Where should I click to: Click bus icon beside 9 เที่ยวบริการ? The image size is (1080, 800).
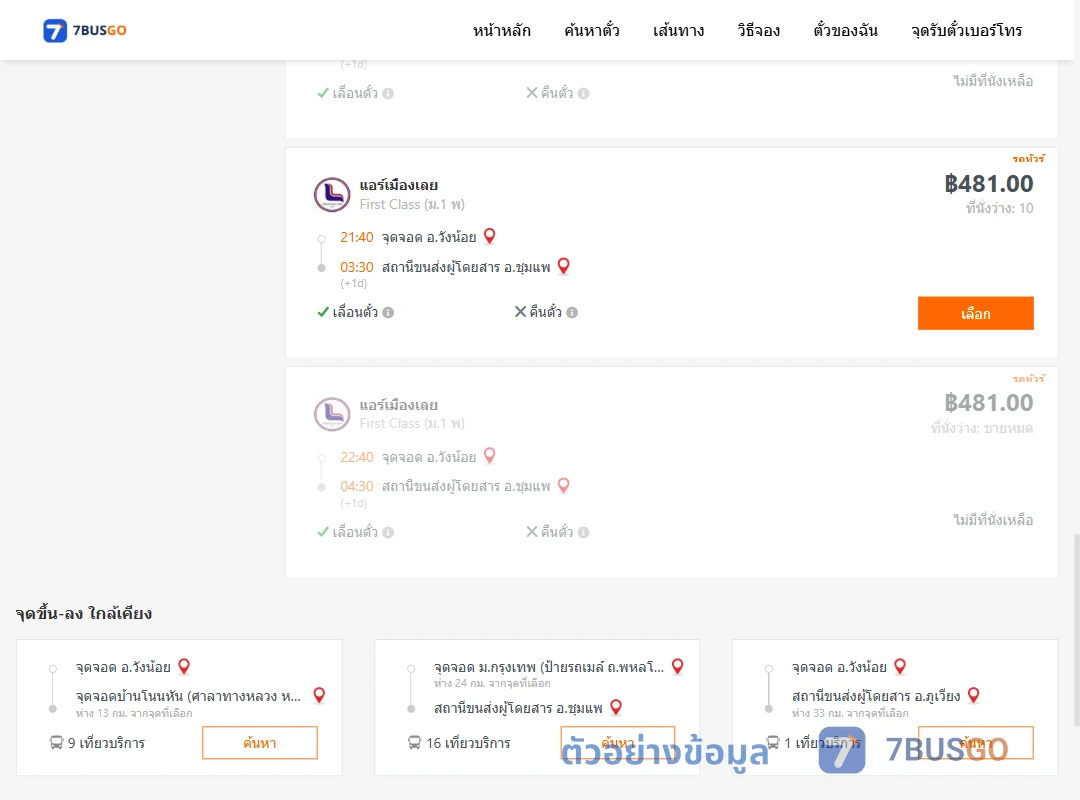tap(56, 743)
